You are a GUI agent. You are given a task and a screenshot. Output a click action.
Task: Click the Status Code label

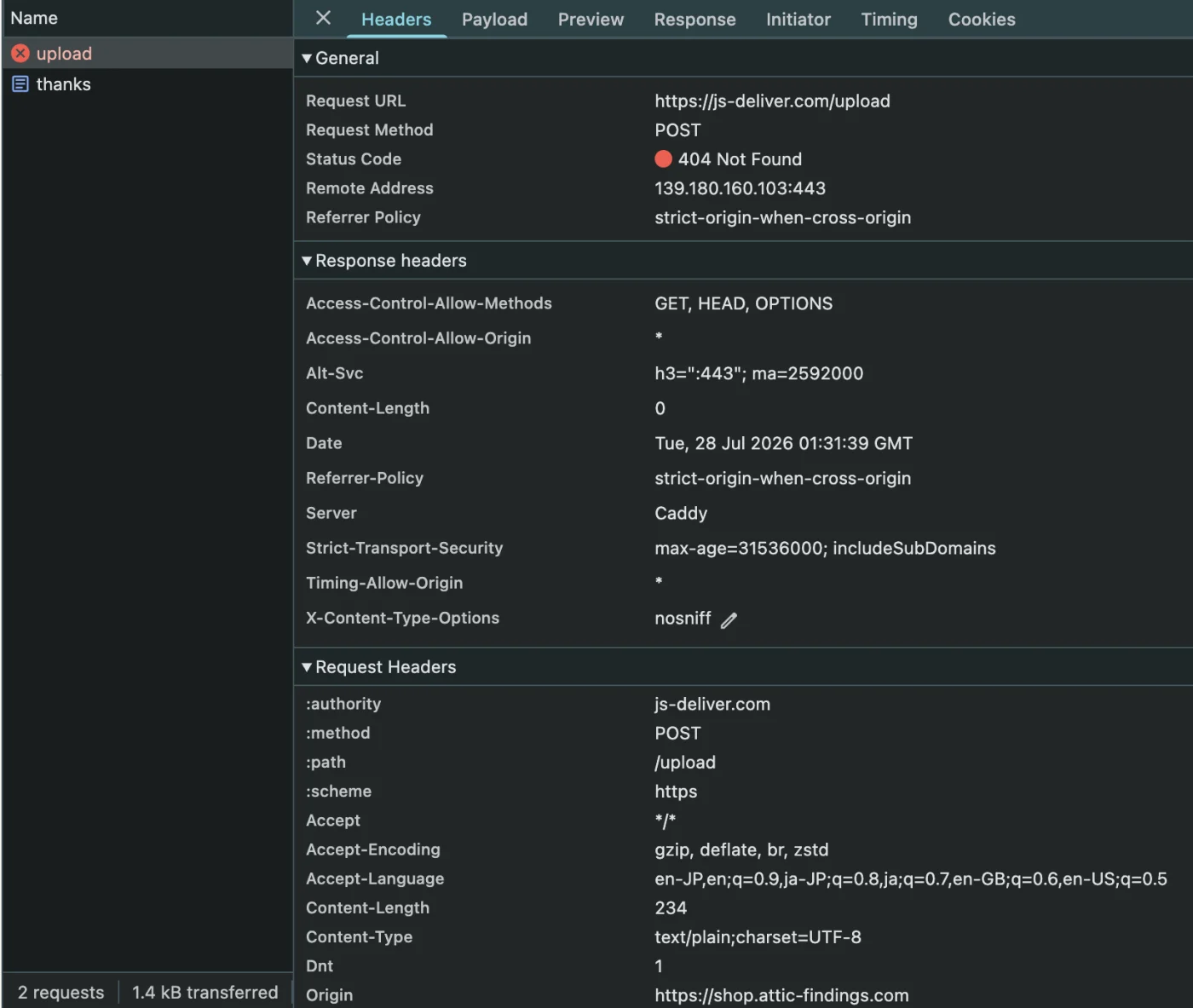tap(354, 159)
